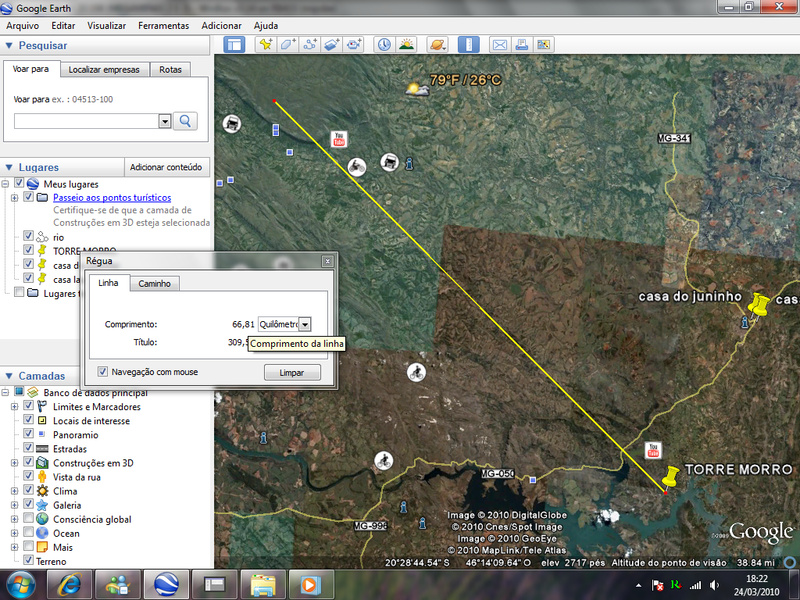Click the Windows Start orb
Screen dimensions: 800x600
(20, 585)
